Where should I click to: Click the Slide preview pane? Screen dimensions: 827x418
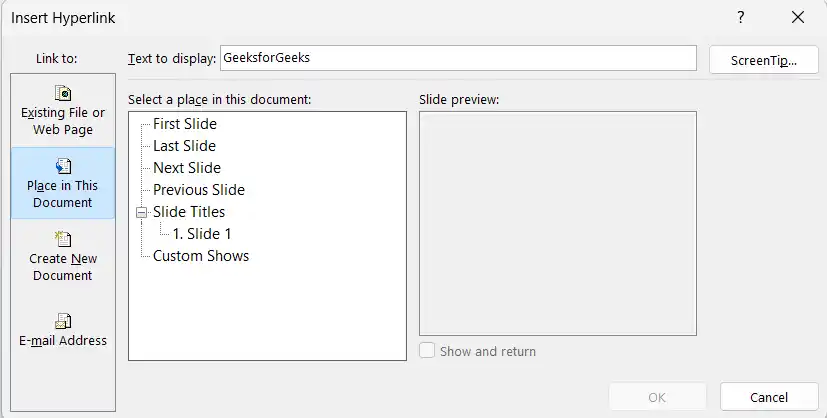point(558,223)
